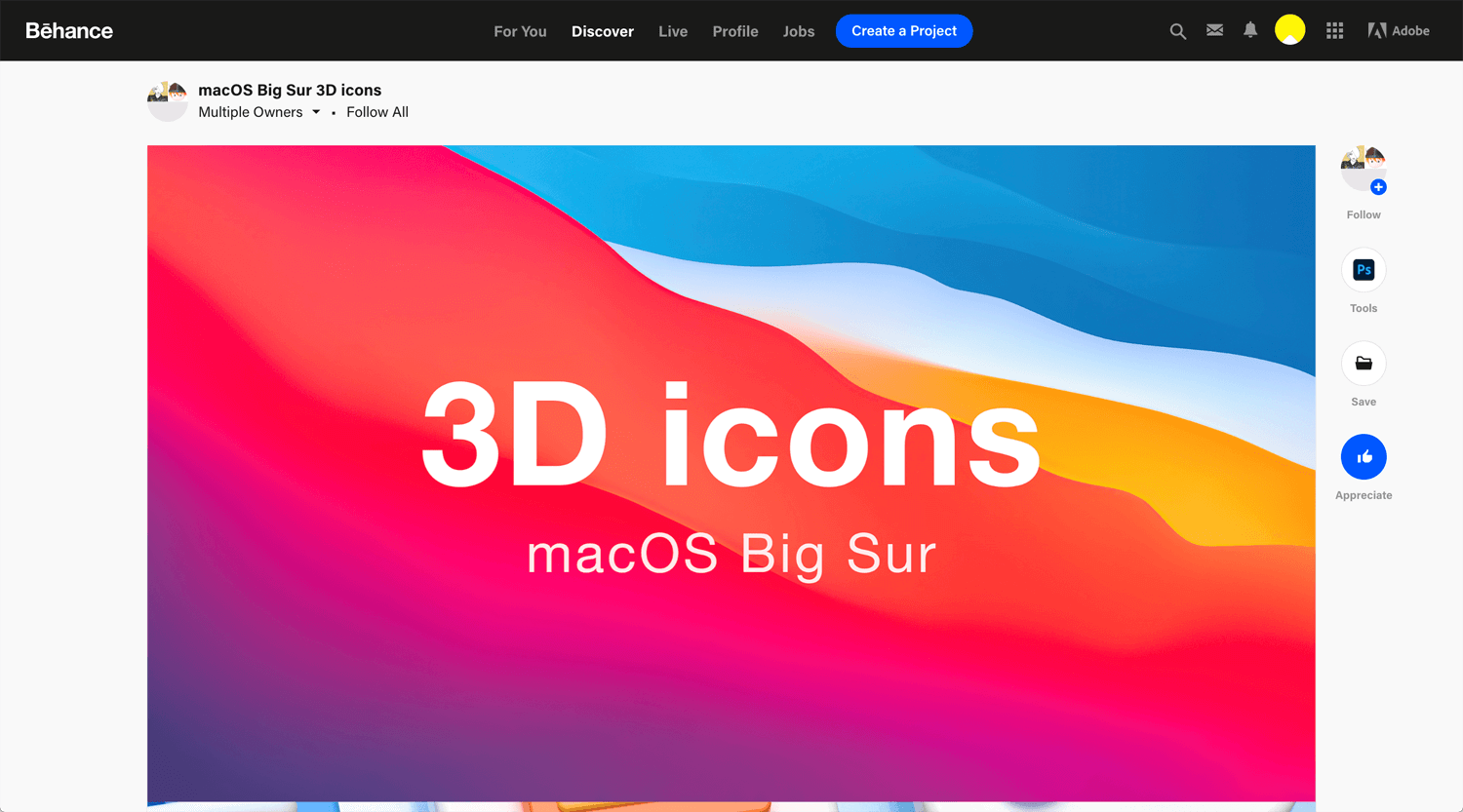1463x812 pixels.
Task: Open the 3D icons cover image
Action: 731,474
